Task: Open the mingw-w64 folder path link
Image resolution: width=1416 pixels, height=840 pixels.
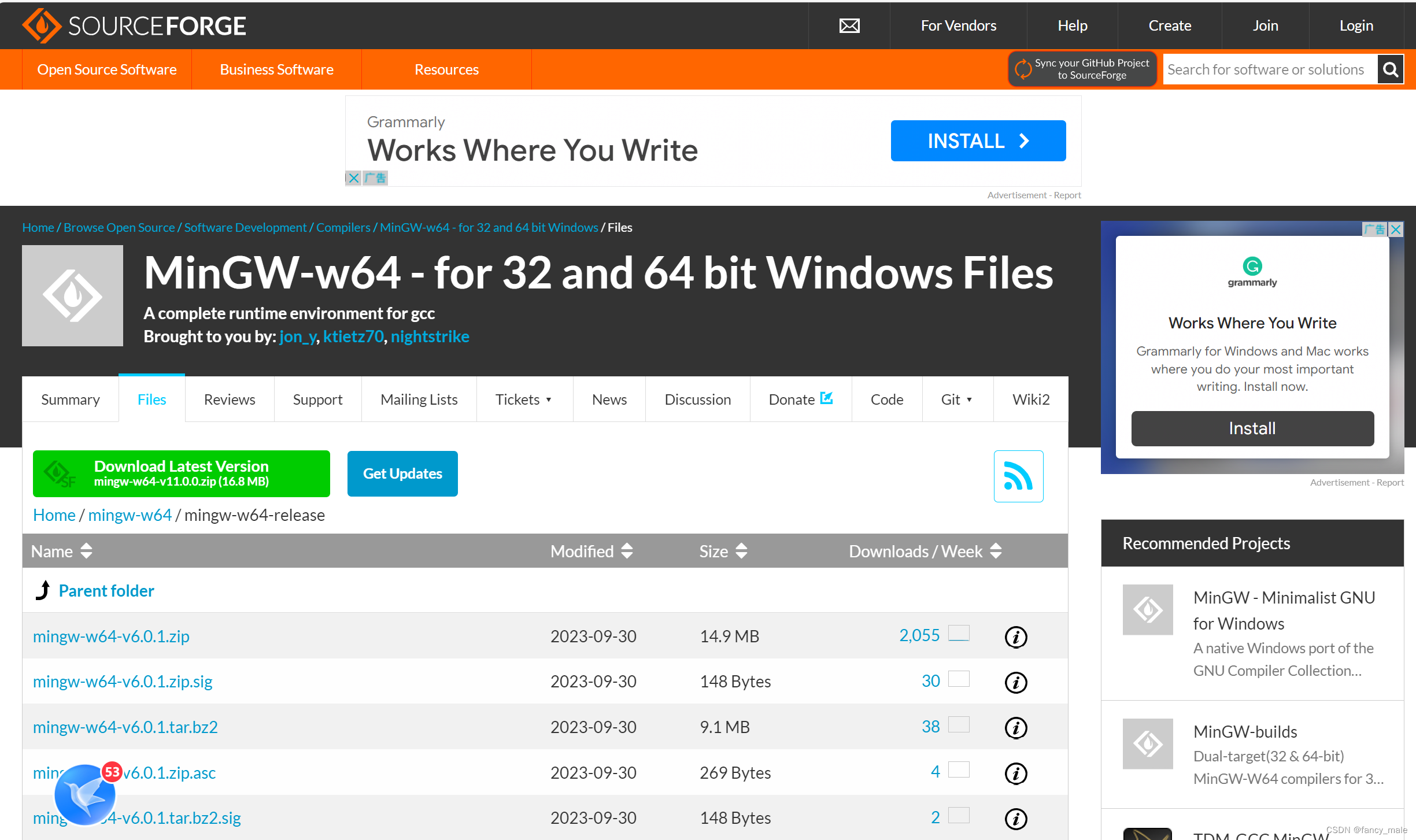Action: click(x=130, y=515)
